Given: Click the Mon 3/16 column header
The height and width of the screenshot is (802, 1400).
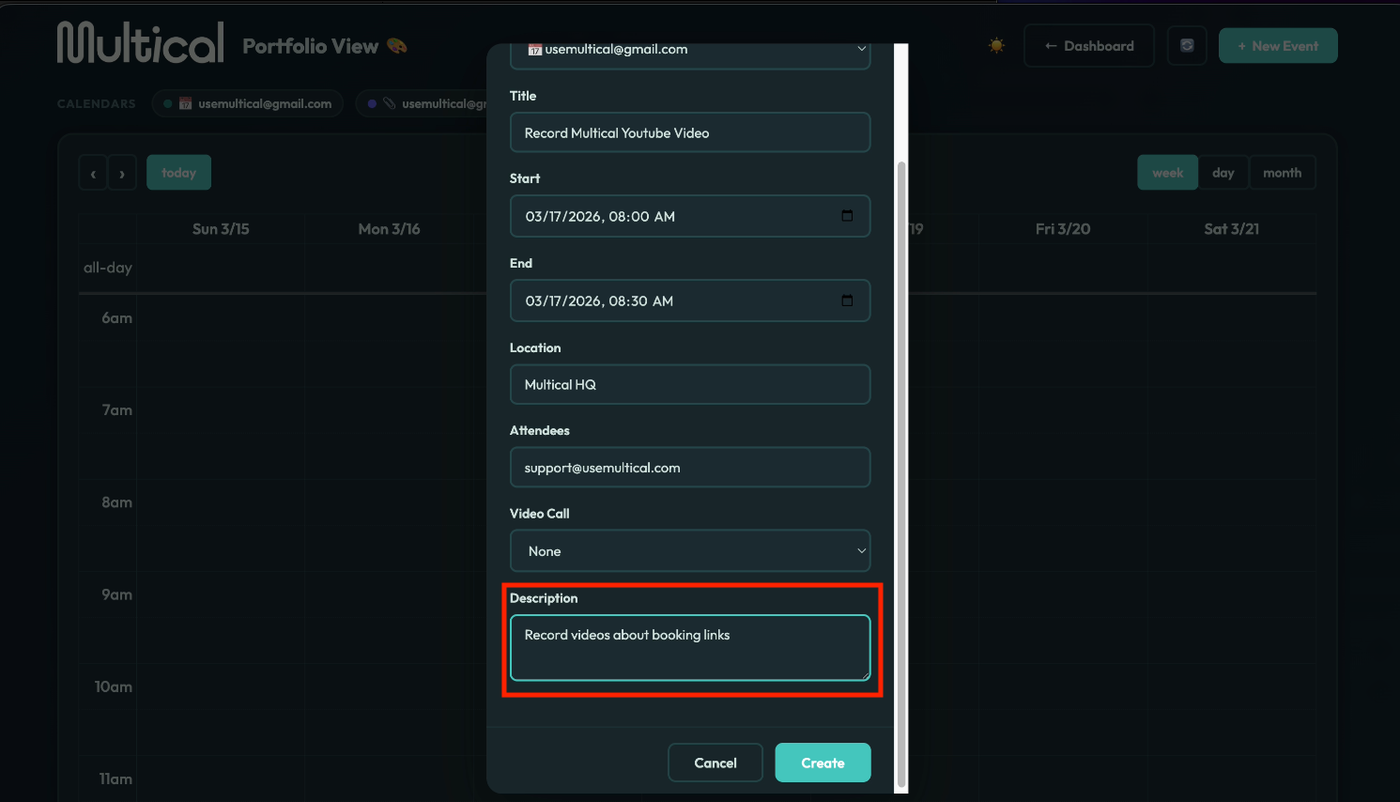Looking at the screenshot, I should pos(389,229).
